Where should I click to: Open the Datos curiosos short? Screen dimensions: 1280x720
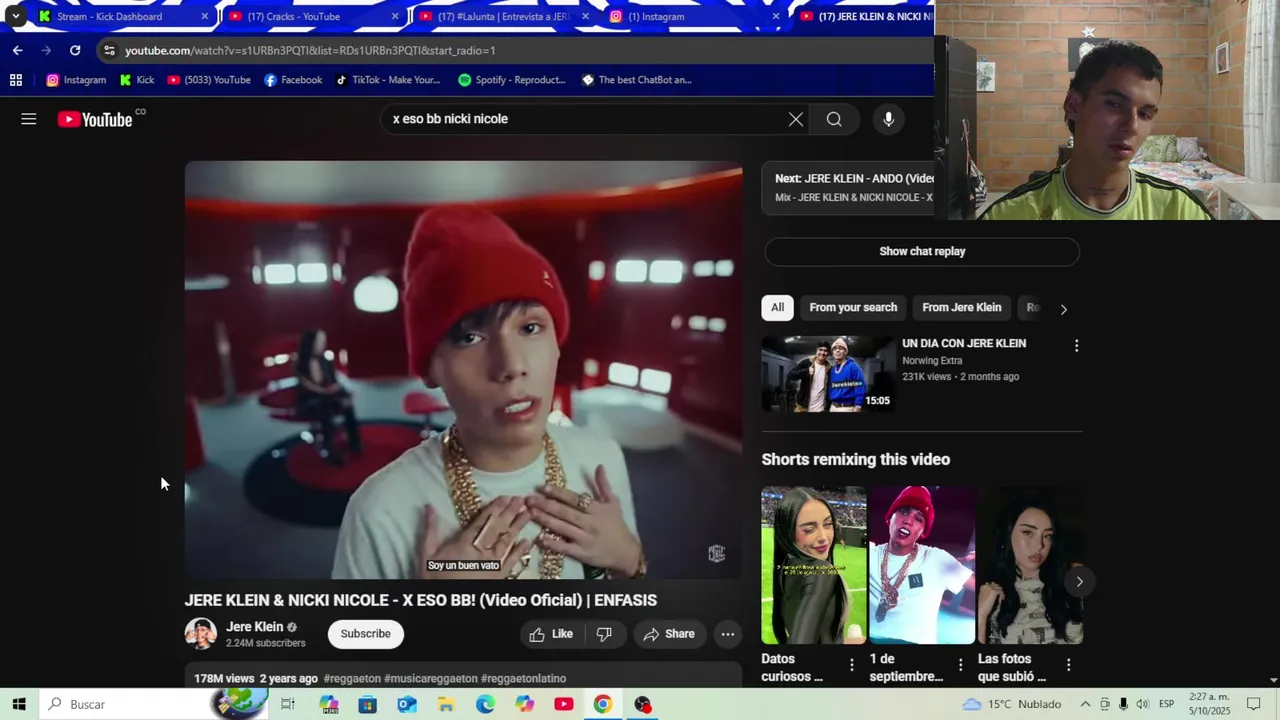[814, 565]
